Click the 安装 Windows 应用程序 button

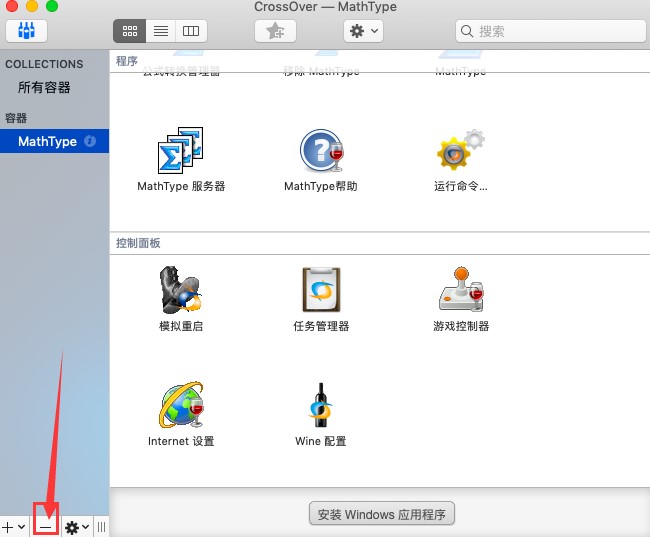click(x=382, y=514)
